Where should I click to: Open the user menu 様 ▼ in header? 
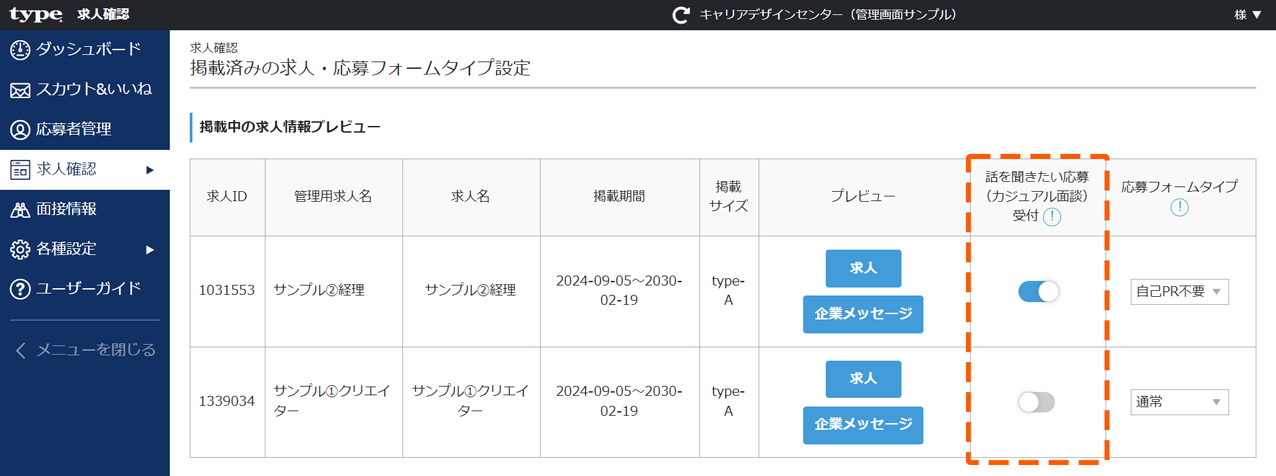pos(1249,15)
